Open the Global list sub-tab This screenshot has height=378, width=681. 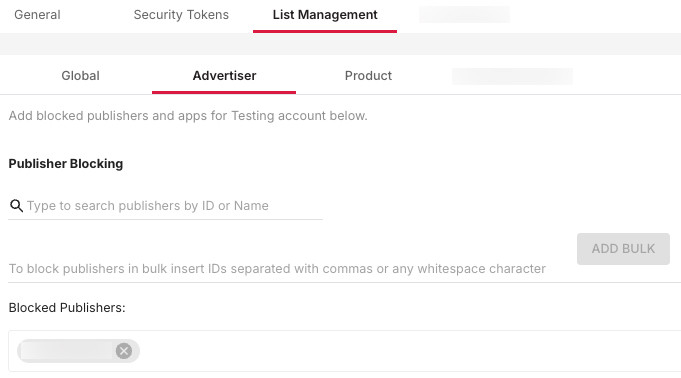point(80,76)
